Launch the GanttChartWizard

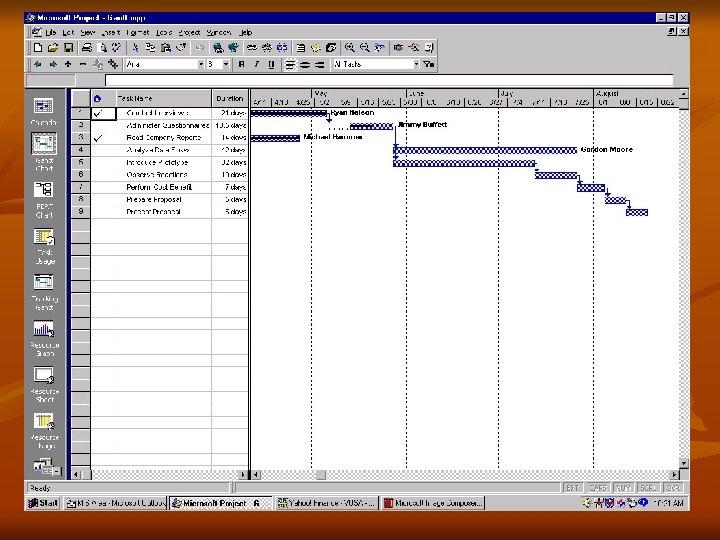[414, 48]
